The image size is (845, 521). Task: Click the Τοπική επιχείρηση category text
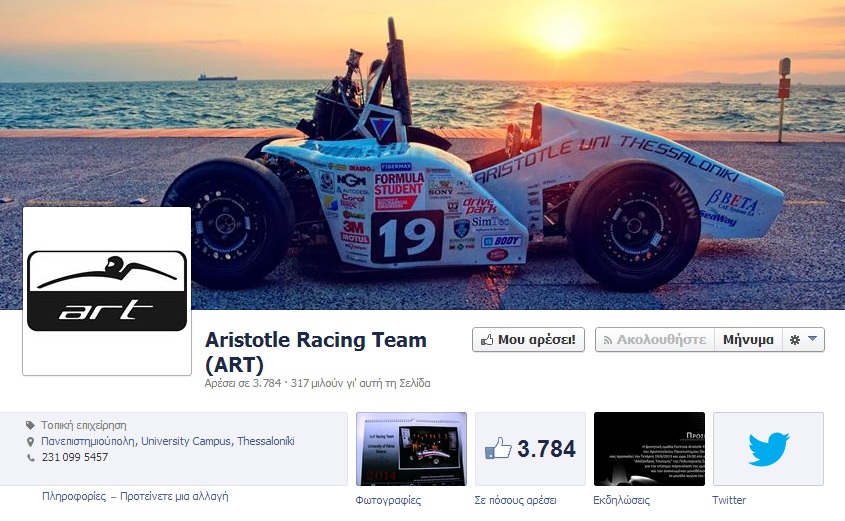(84, 425)
